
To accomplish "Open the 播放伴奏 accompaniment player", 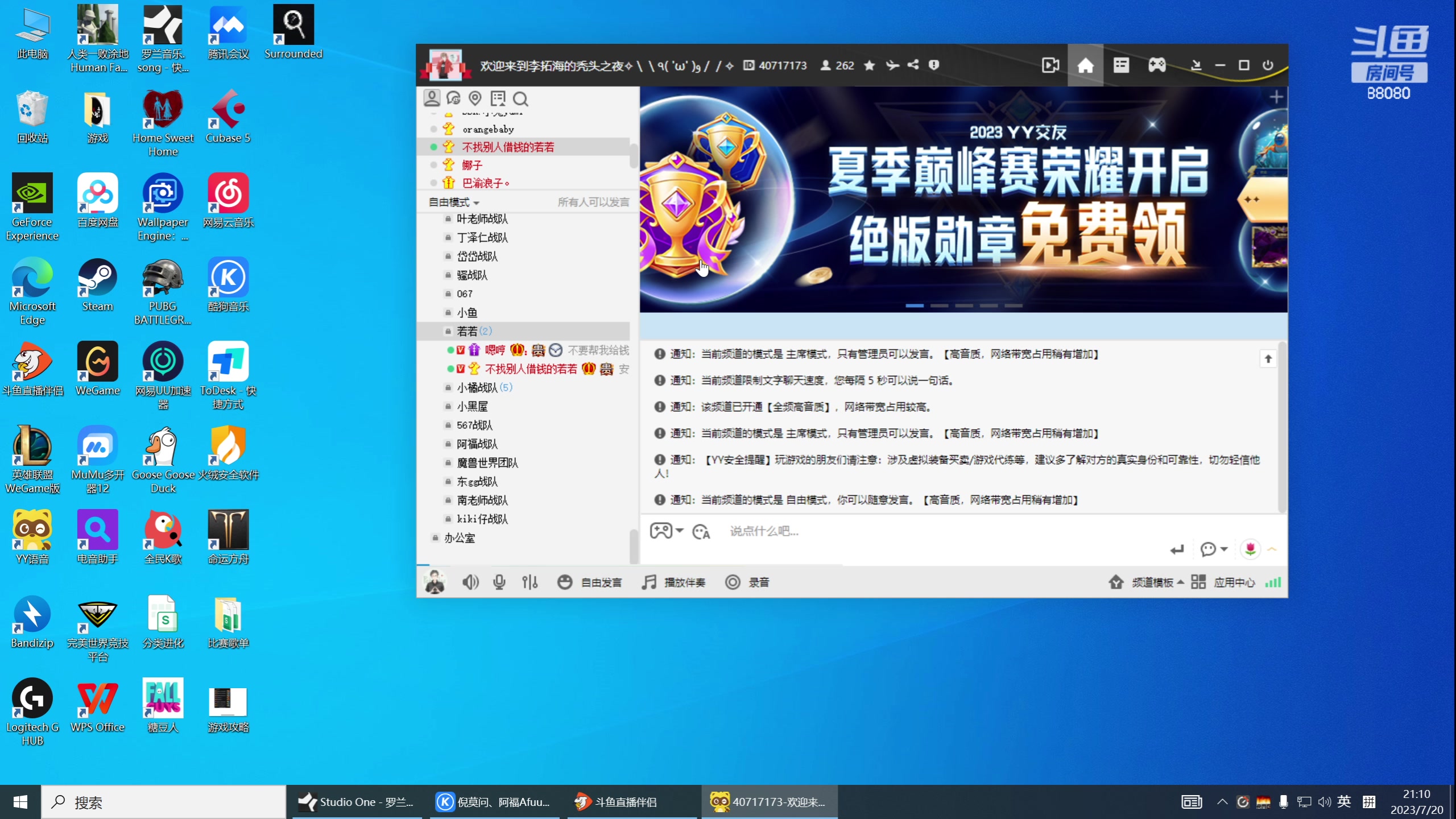I will (x=673, y=582).
